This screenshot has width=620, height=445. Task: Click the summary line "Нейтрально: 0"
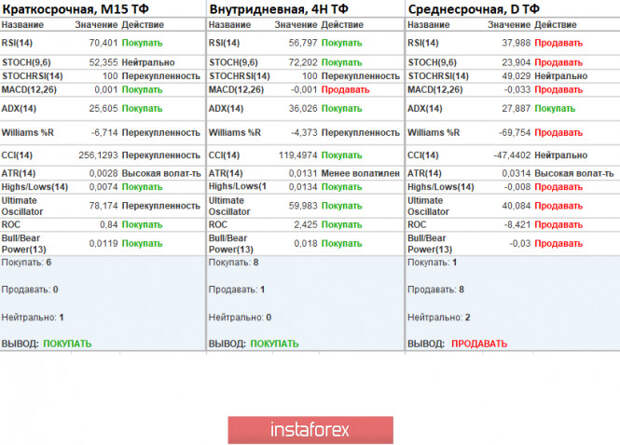click(240, 317)
